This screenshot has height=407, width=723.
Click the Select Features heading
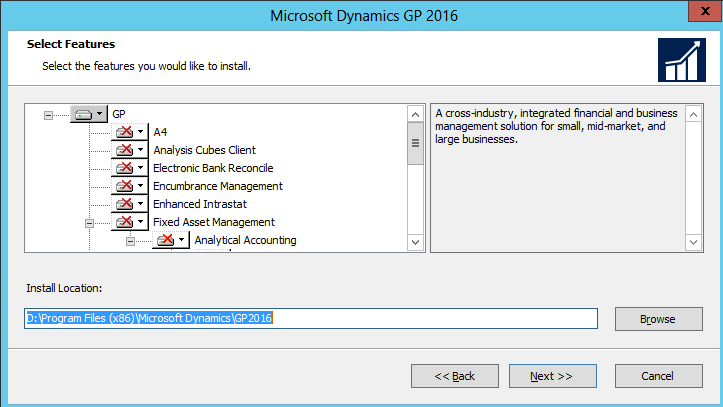(71, 44)
